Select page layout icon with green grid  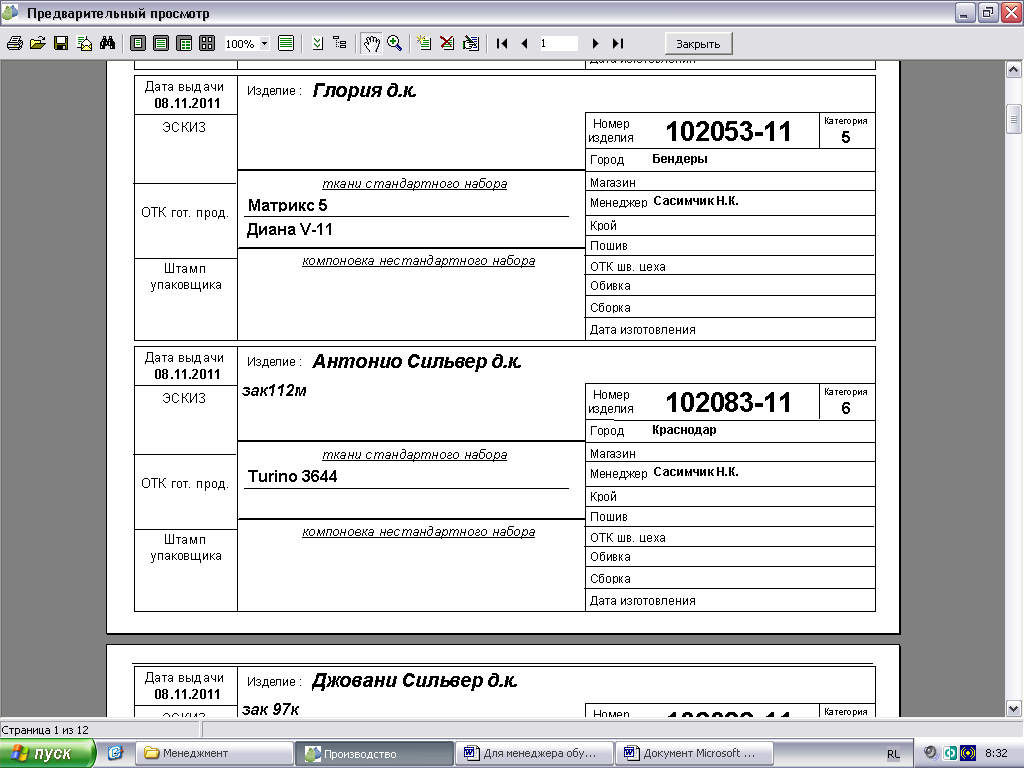[185, 43]
